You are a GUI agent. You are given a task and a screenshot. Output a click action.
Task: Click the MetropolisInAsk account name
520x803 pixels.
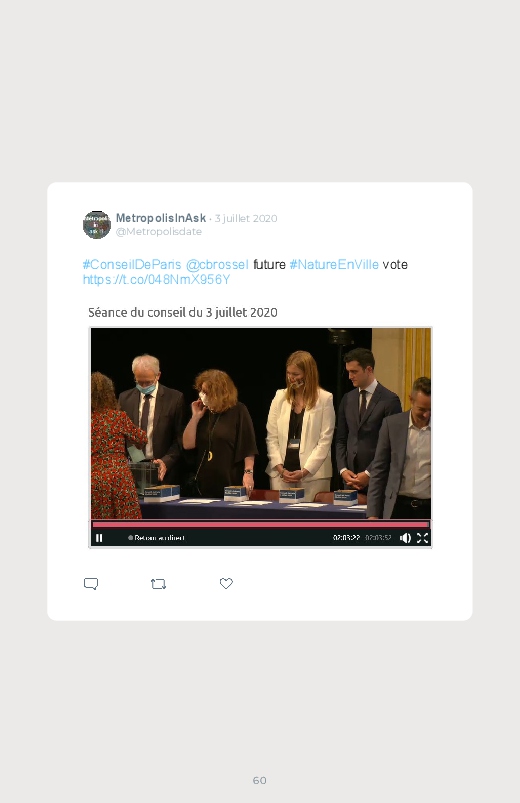coord(161,218)
